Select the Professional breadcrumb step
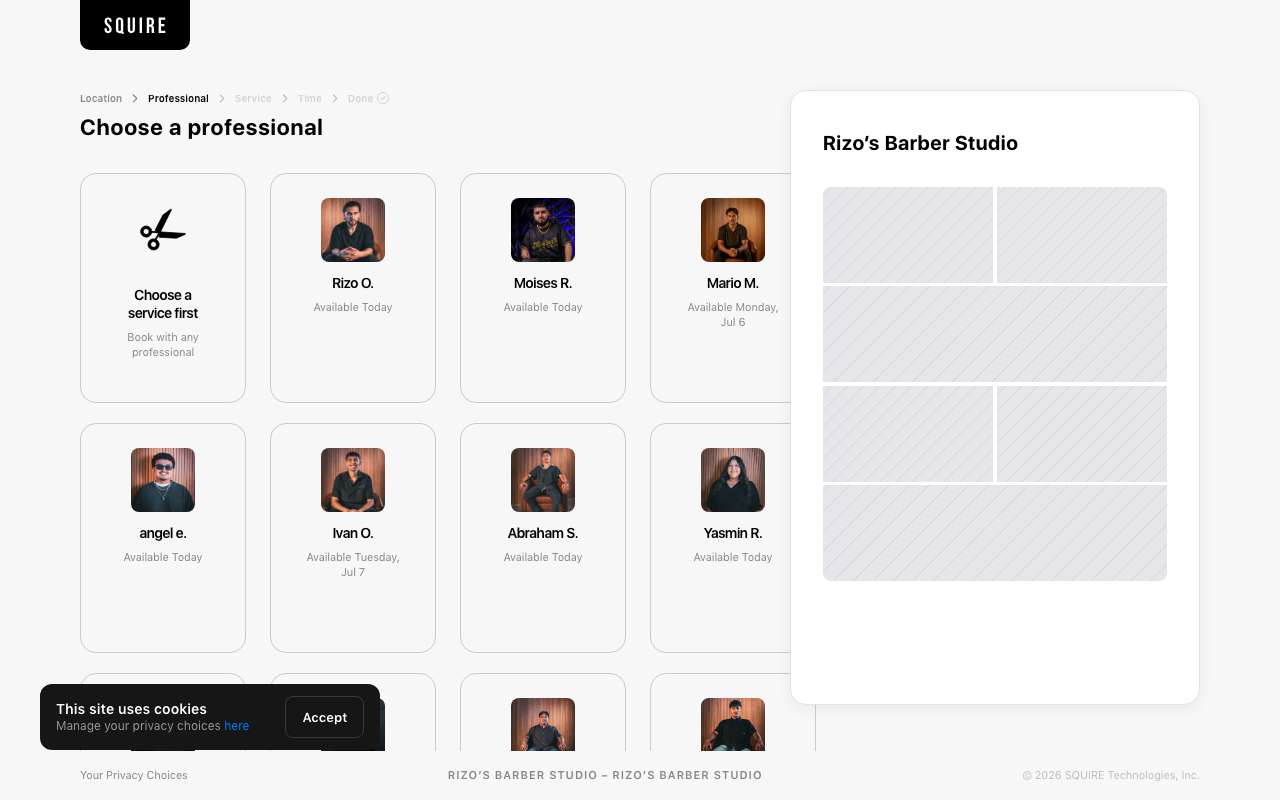Viewport: 1280px width, 800px height. click(178, 99)
